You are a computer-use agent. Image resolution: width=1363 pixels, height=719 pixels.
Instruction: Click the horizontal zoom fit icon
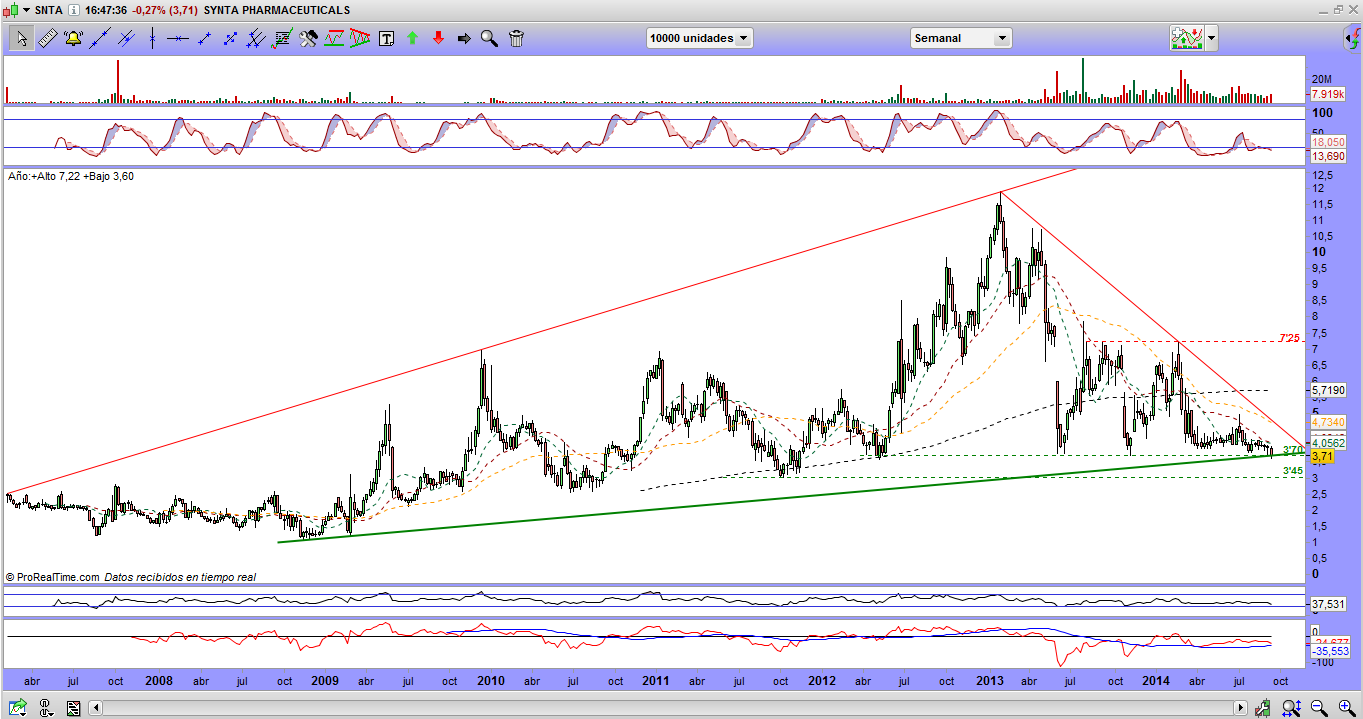click(1290, 707)
